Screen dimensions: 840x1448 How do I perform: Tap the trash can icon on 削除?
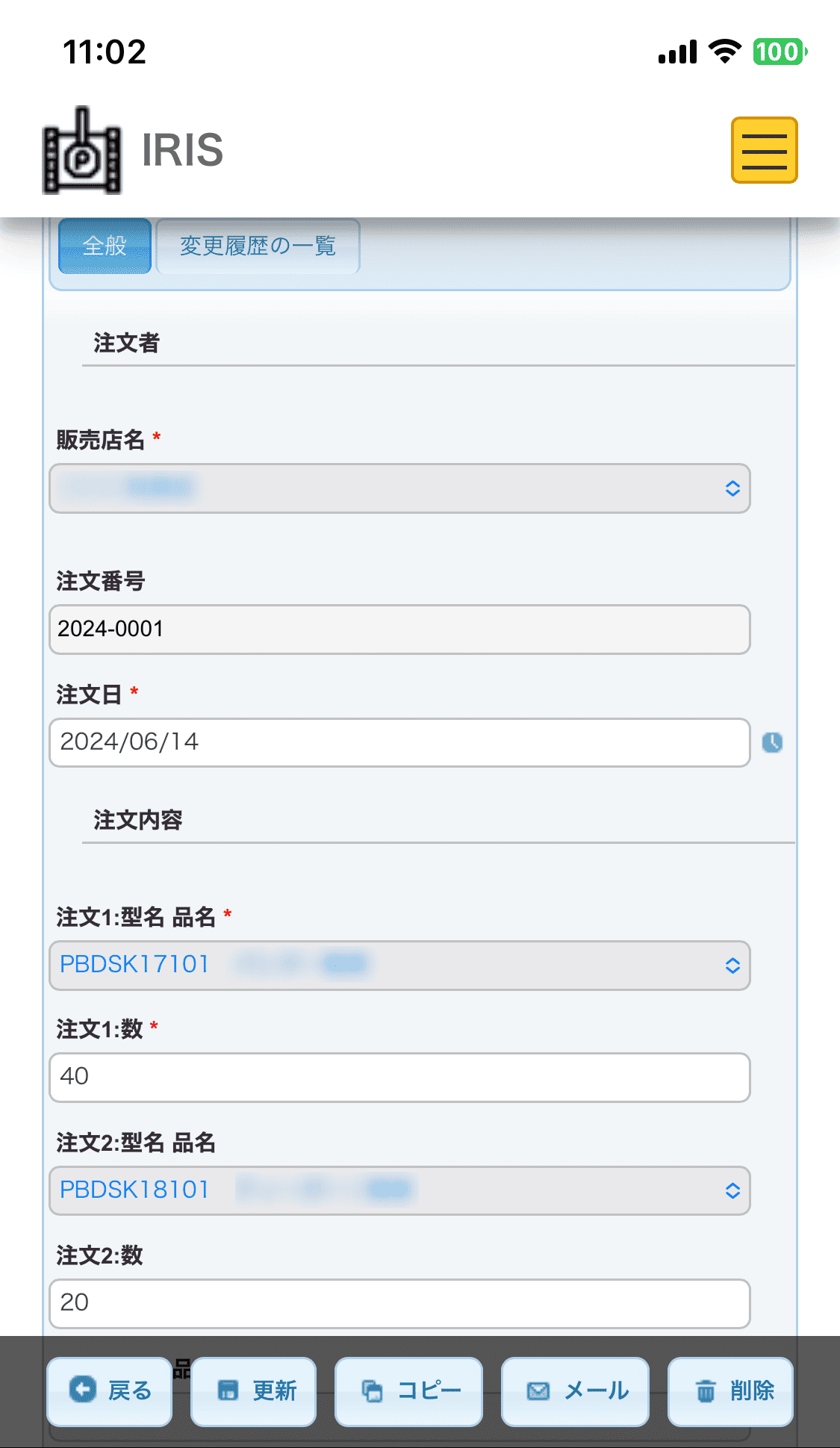706,1390
